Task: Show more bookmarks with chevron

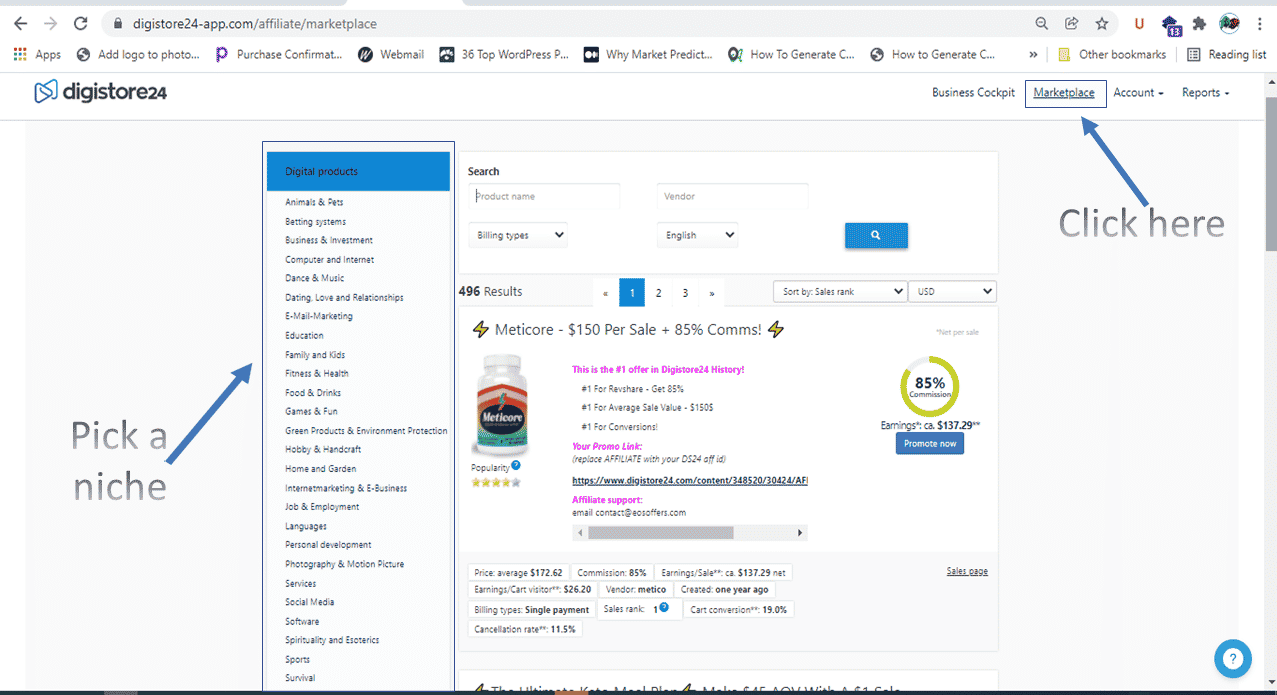Action: (1032, 55)
